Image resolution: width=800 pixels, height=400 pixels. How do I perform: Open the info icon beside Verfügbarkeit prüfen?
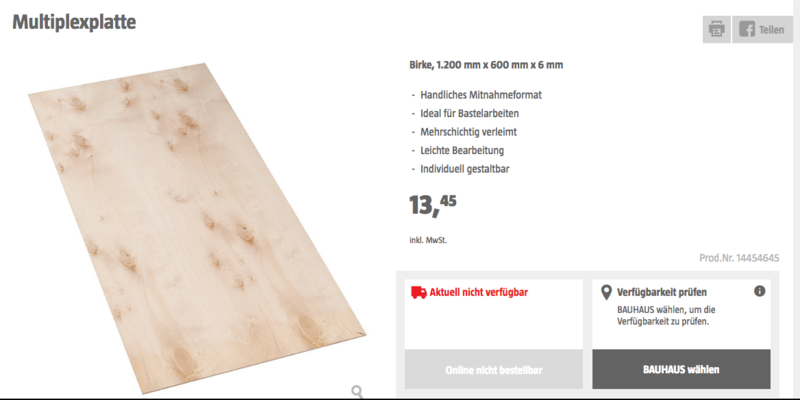(x=760, y=291)
